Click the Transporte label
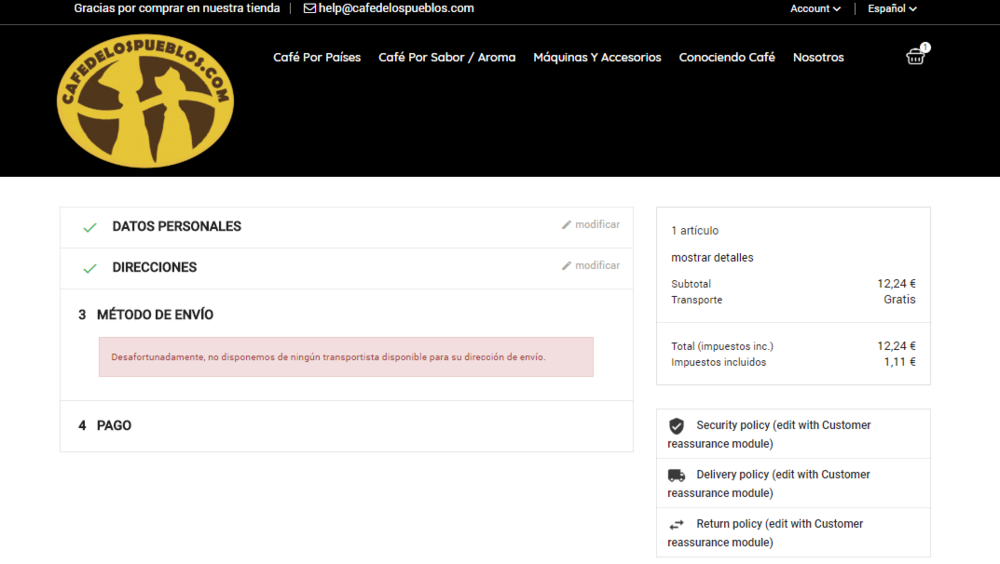1000x564 pixels. [696, 300]
